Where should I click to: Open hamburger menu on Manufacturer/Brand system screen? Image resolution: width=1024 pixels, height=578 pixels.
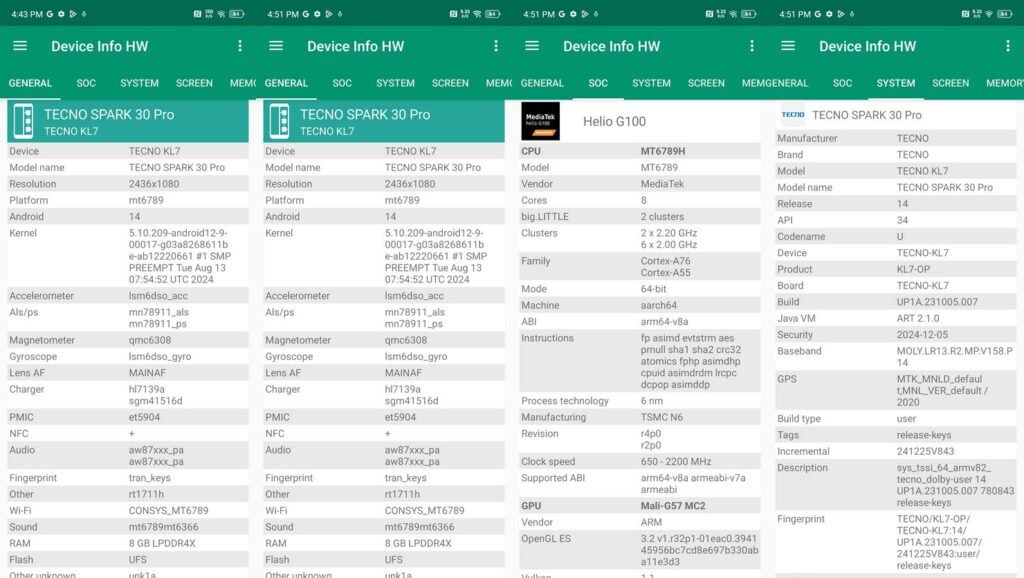click(788, 46)
